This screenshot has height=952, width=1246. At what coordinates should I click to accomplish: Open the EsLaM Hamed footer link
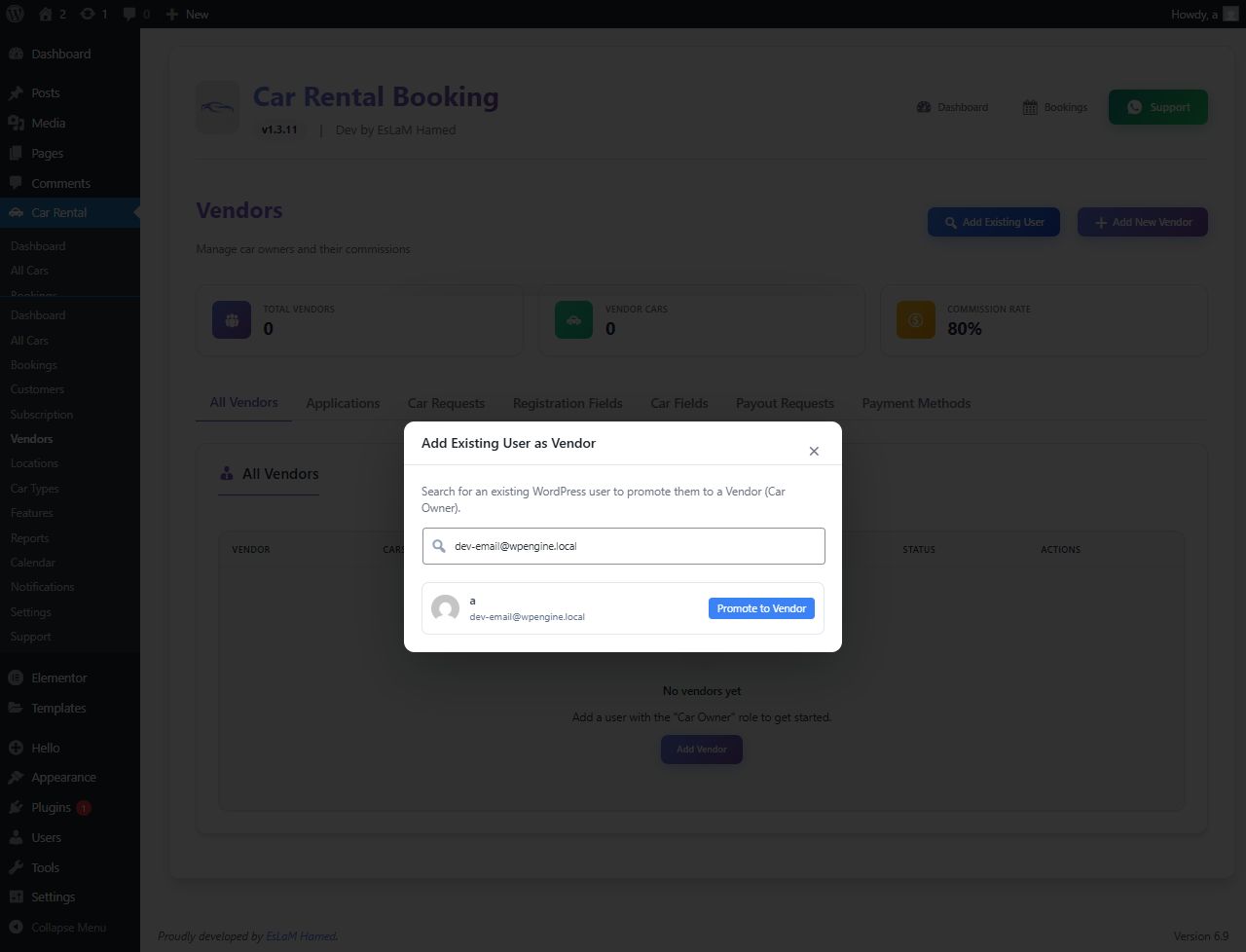point(301,936)
